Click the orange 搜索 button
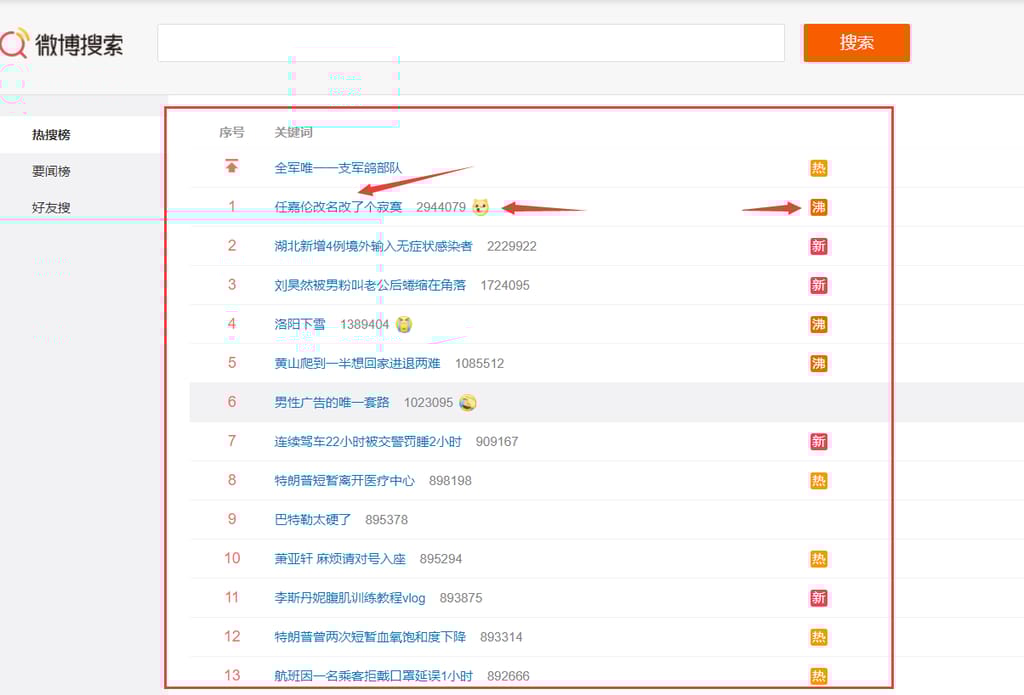Screen dimensions: 1024x695 tap(856, 43)
